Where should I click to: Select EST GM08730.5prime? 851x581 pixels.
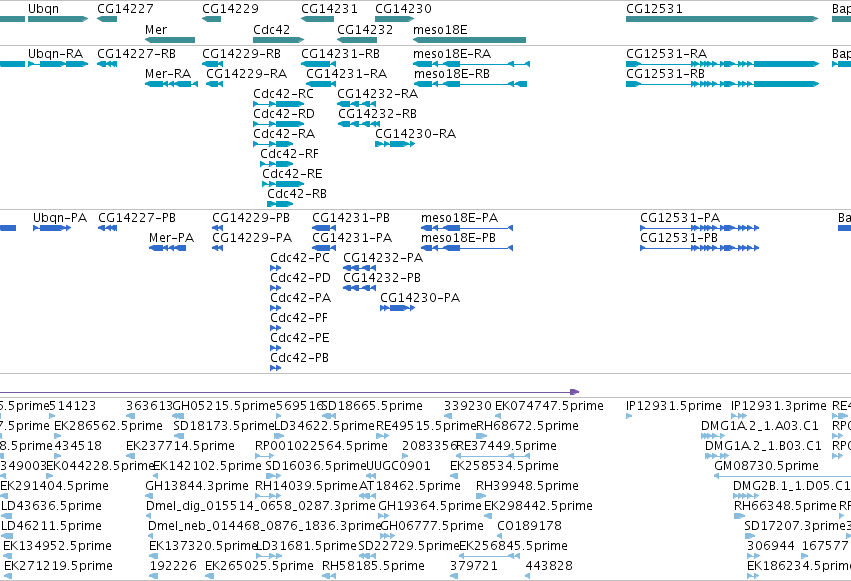pos(766,466)
